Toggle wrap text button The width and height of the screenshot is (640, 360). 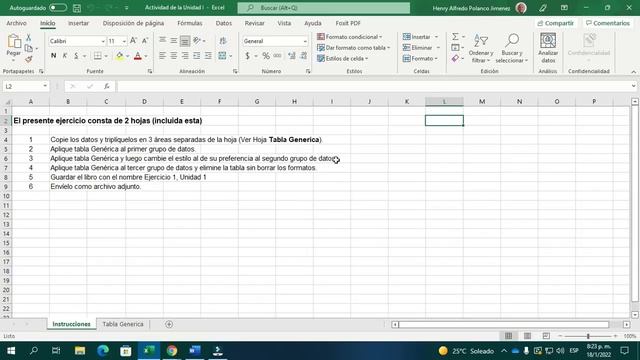click(223, 41)
